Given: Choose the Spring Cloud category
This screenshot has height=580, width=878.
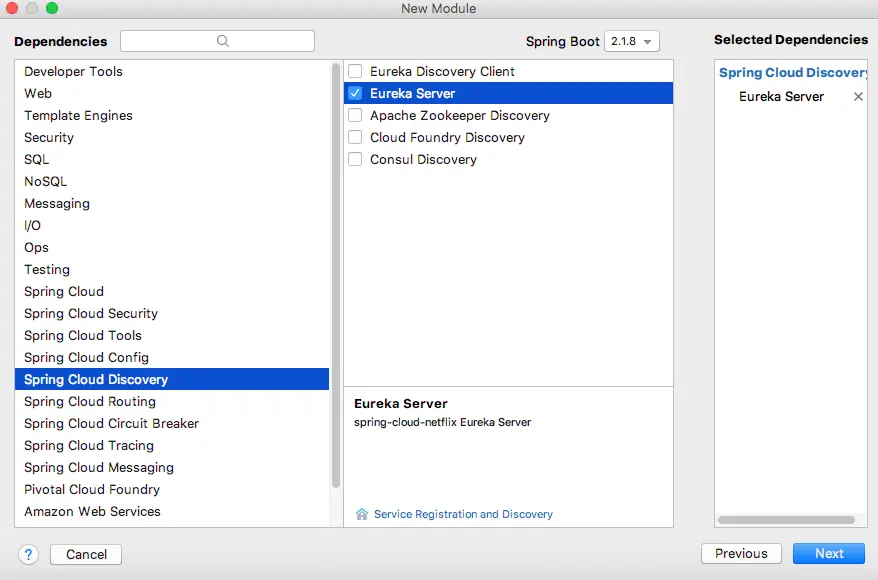Looking at the screenshot, I should 172,291.
